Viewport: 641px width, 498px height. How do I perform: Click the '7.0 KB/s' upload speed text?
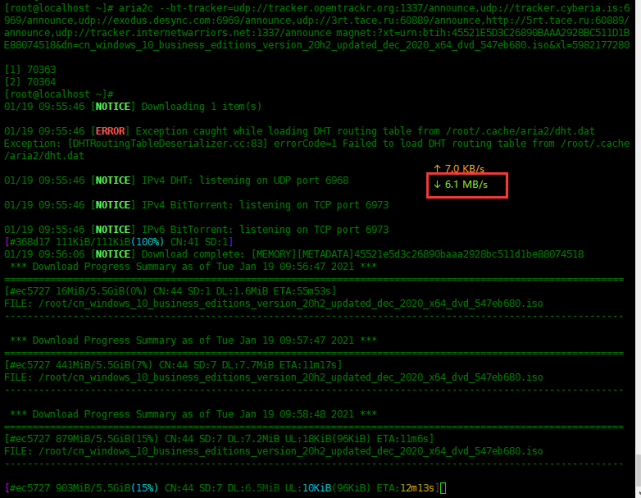point(464,168)
